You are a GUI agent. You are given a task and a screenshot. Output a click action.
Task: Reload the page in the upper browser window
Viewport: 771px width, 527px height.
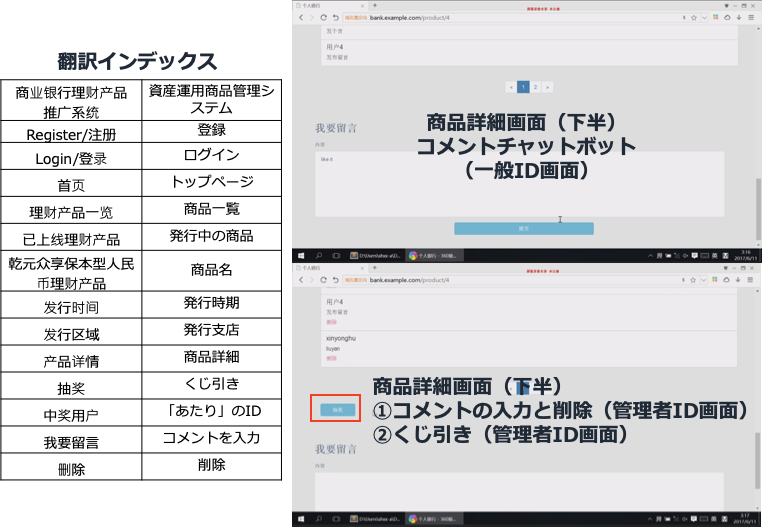point(324,18)
